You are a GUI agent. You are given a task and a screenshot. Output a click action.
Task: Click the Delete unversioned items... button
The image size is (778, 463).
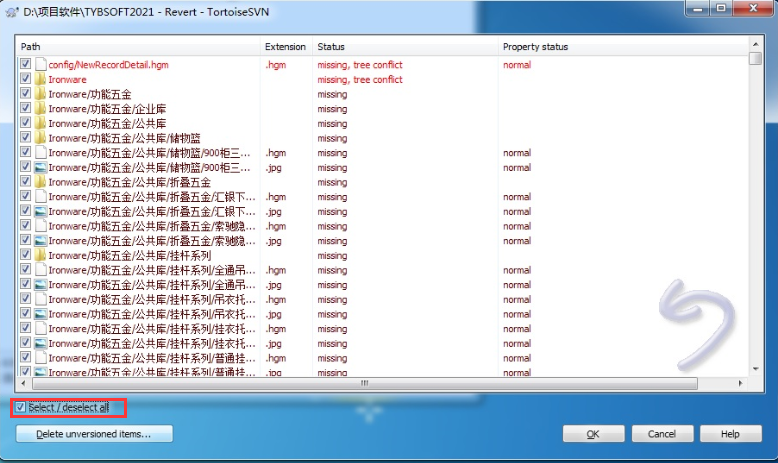click(94, 434)
